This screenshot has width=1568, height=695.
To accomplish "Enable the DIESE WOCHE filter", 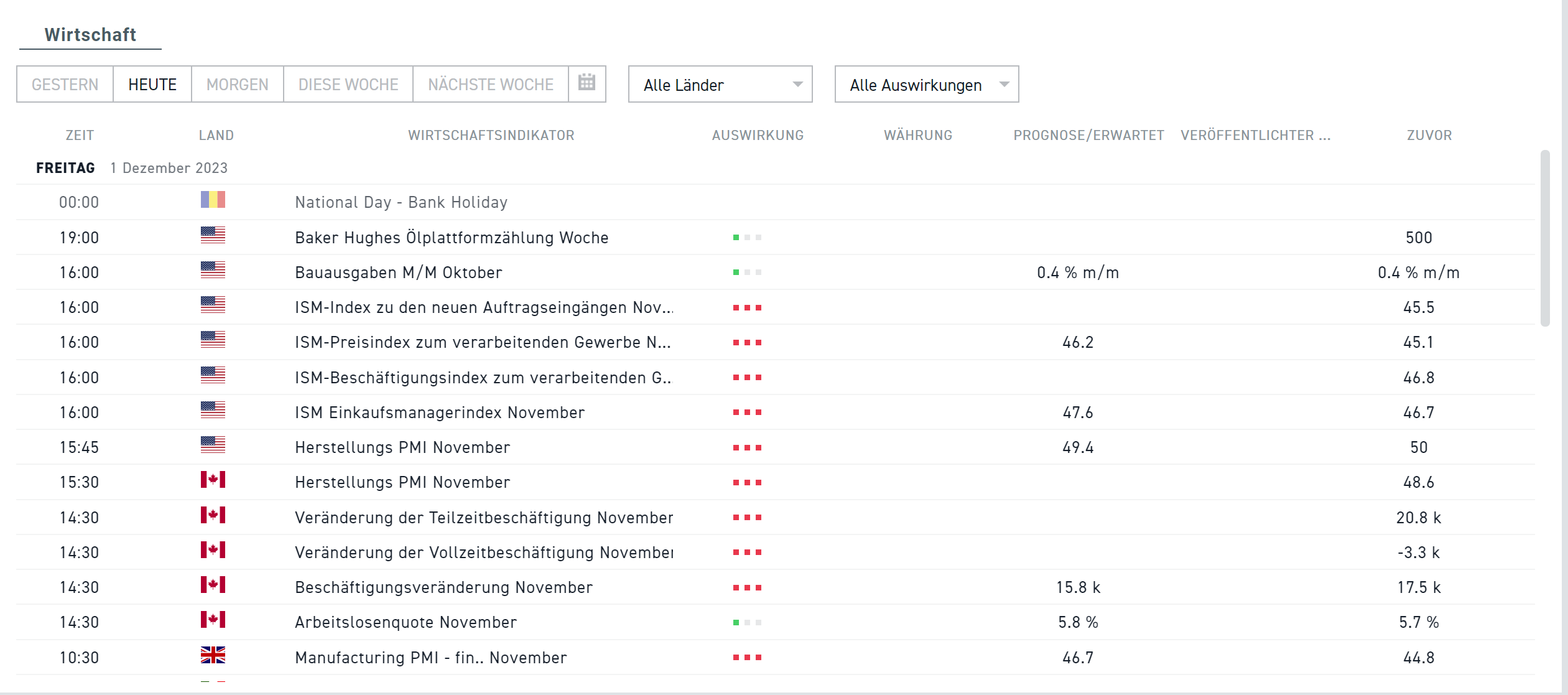I will 347,84.
